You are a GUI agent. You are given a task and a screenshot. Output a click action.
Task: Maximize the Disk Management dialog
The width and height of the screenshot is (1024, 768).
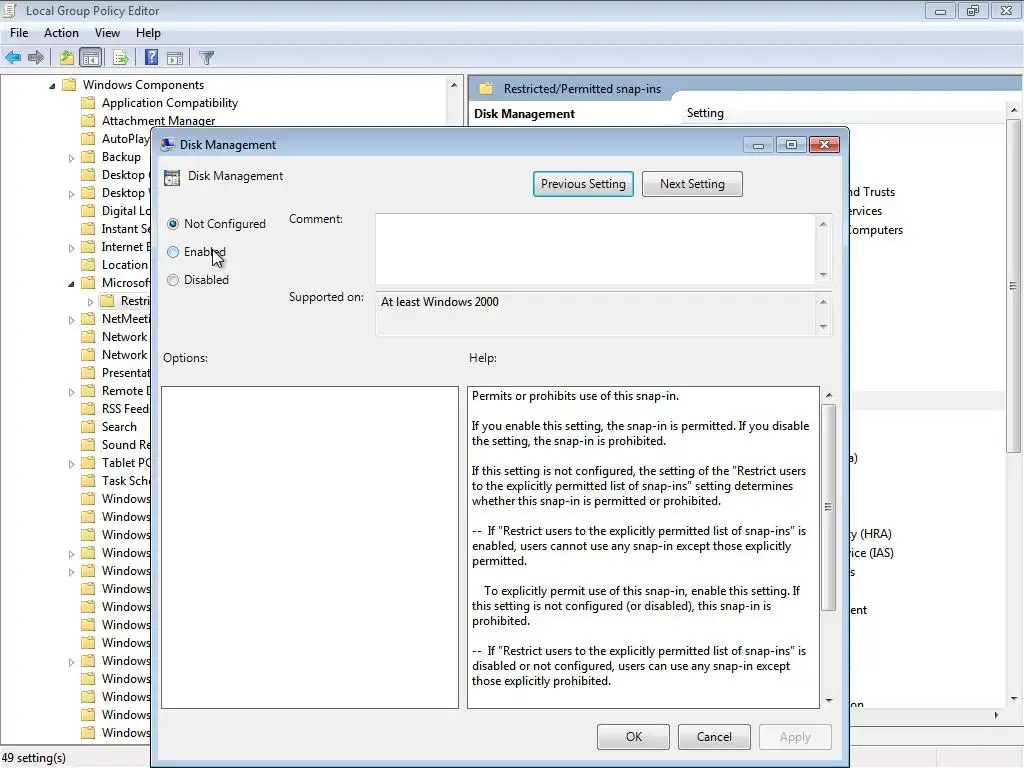(791, 145)
